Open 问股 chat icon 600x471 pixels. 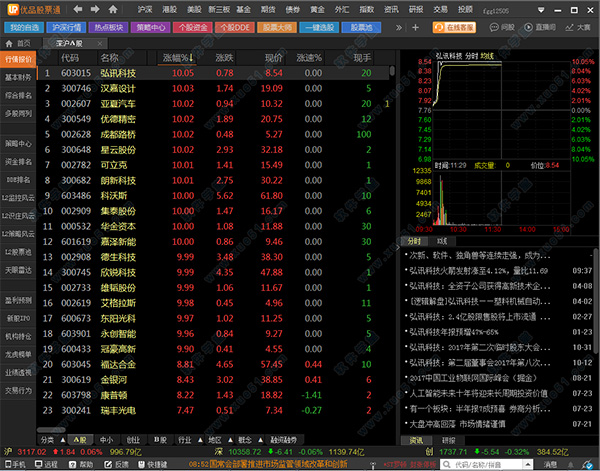tap(502, 27)
